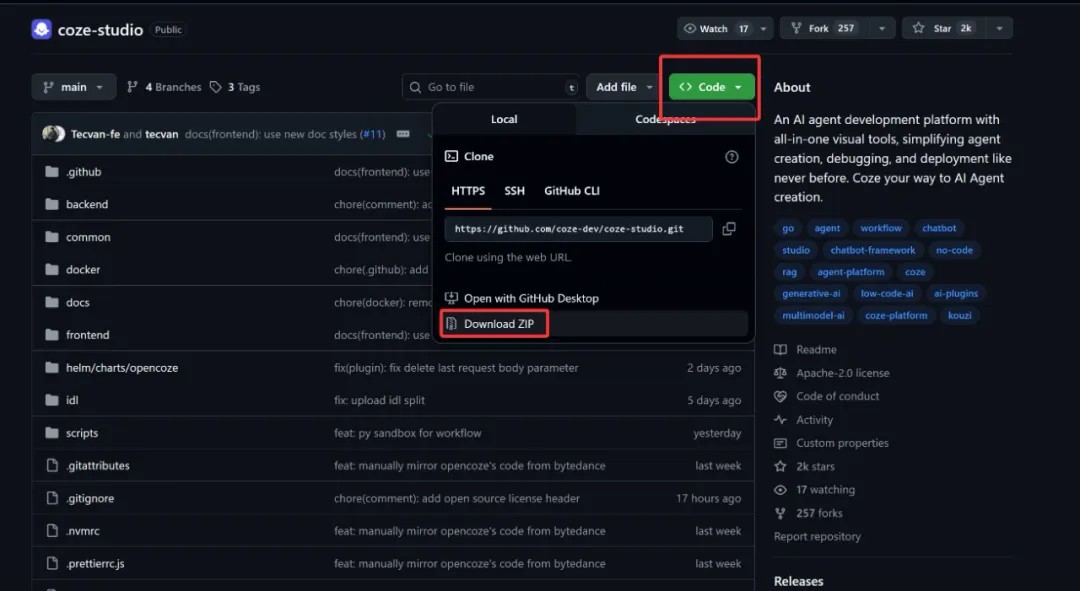Click the docker folder icon
The height and width of the screenshot is (591, 1080).
point(52,269)
